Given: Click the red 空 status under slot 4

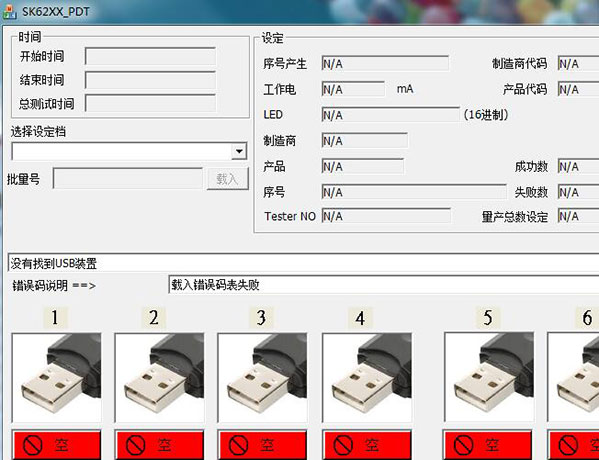Looking at the screenshot, I should (x=367, y=445).
